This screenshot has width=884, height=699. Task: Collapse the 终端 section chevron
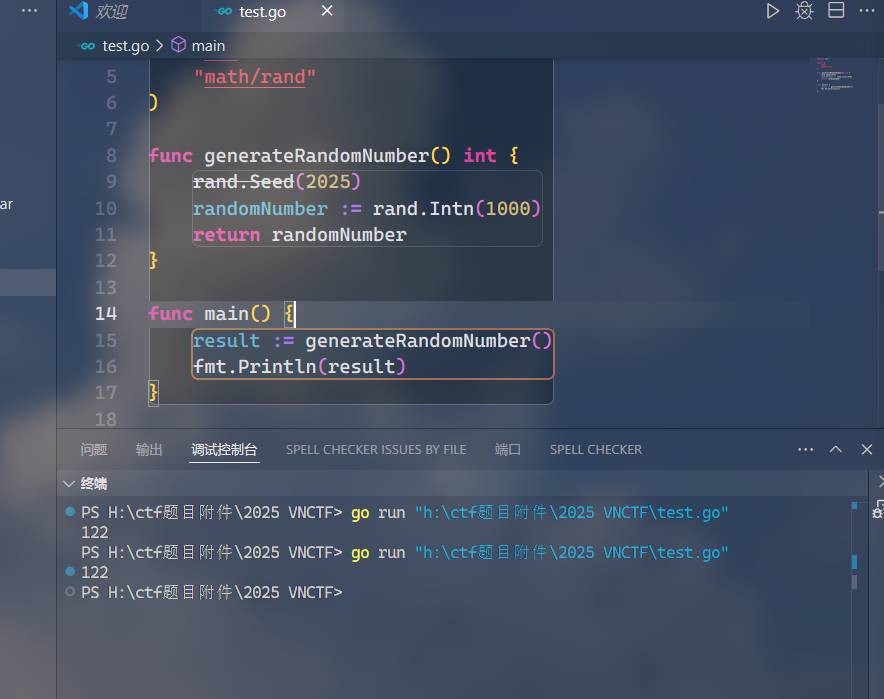coord(68,484)
